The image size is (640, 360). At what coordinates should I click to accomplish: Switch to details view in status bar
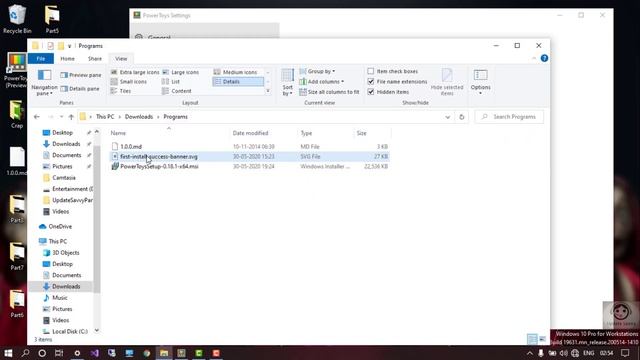click(x=532, y=339)
